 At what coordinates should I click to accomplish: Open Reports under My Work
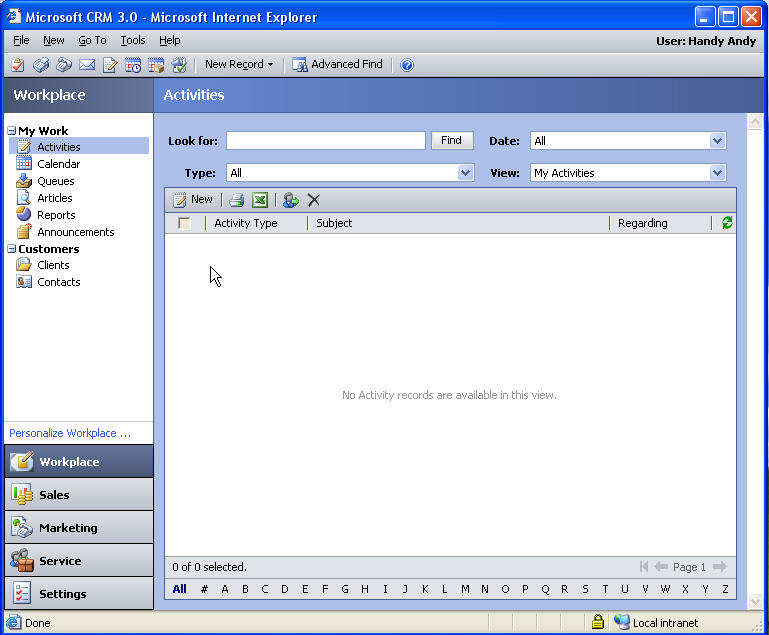tap(56, 215)
